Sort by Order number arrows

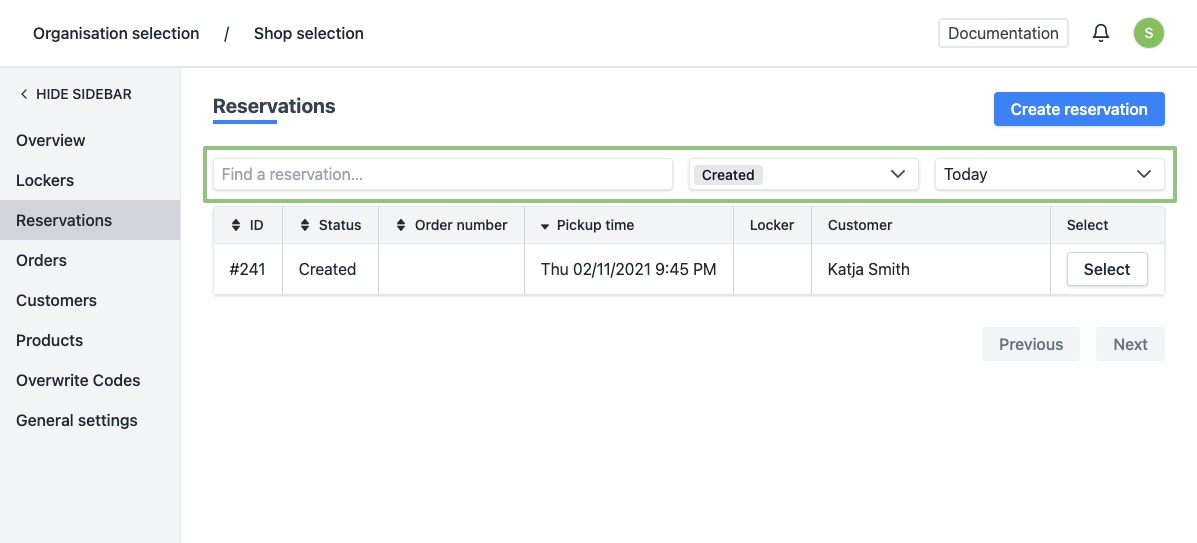point(401,226)
